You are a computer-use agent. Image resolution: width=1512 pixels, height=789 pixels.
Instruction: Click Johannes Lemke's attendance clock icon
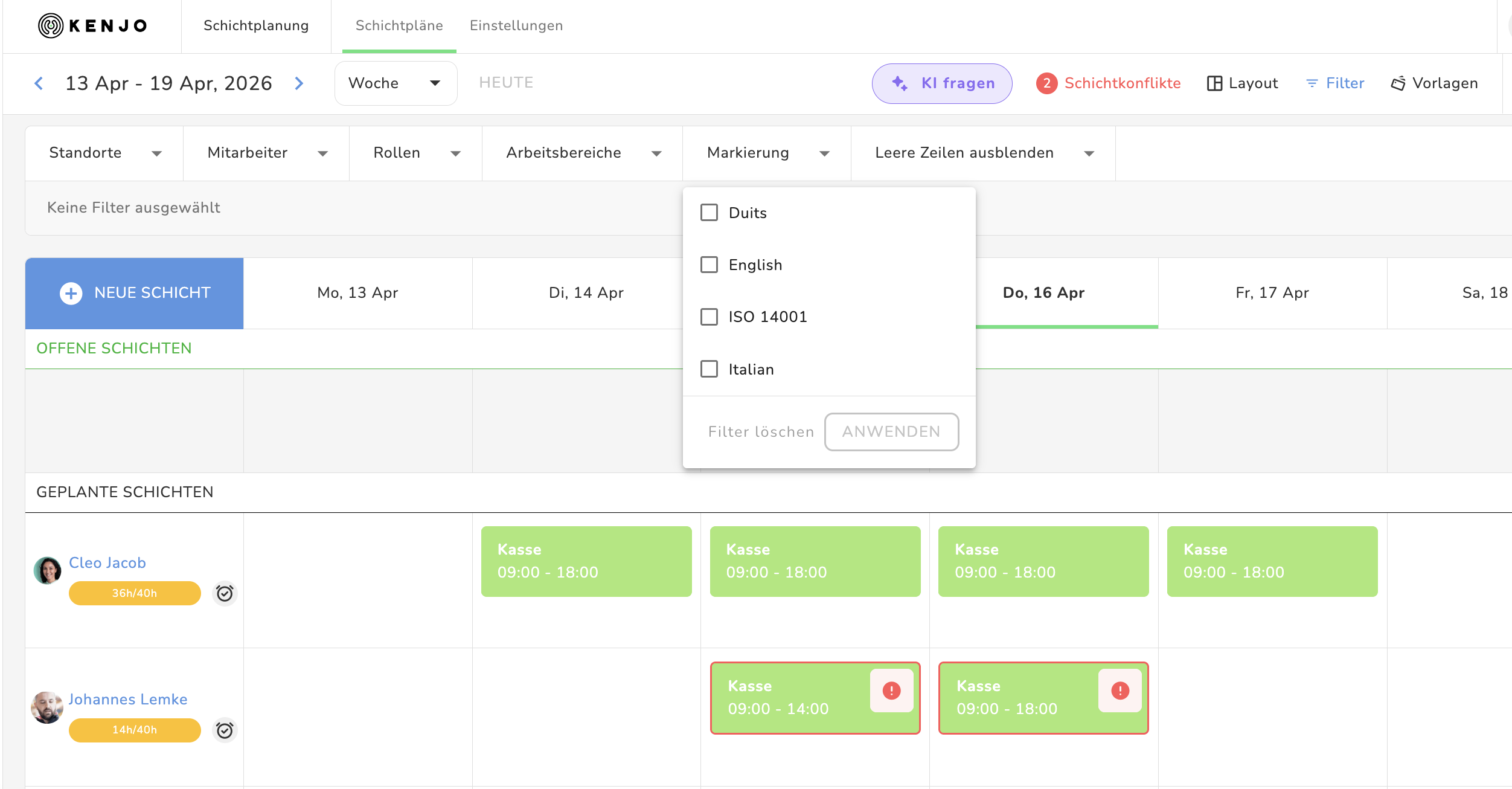pos(225,730)
